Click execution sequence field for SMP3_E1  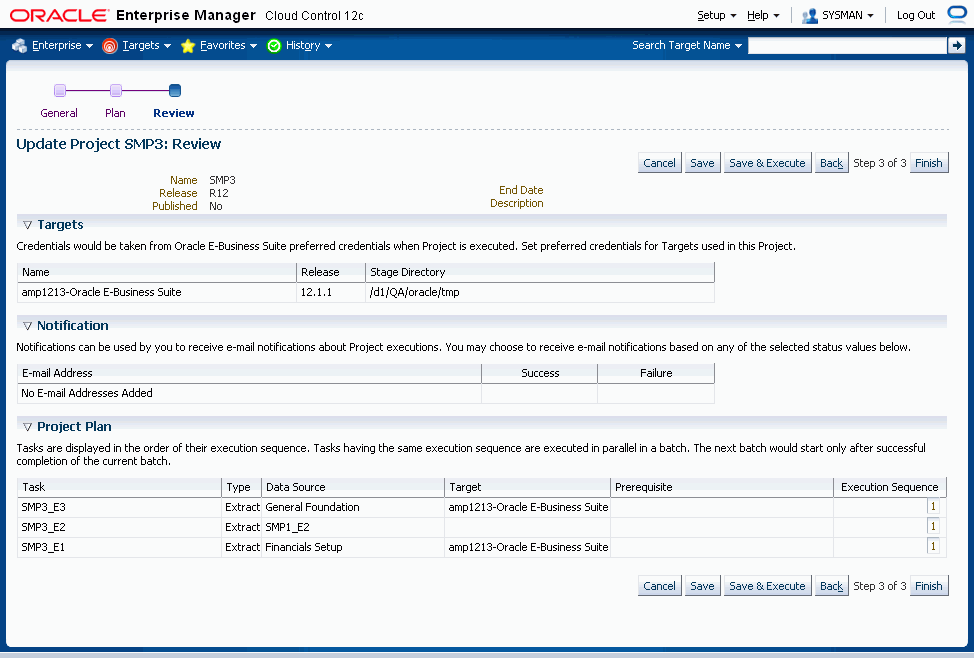tap(933, 546)
